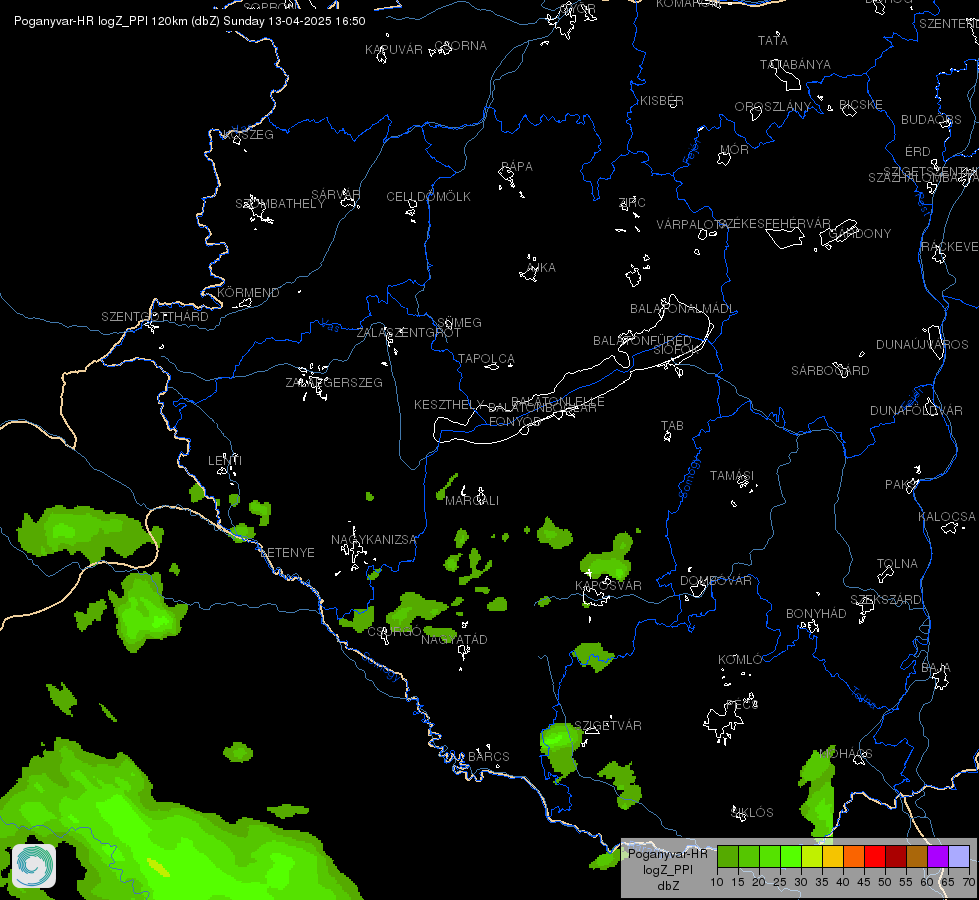Click the DUNAFÖLDVÁR town label
Viewport: 979px width, 900px height.
coord(916,410)
